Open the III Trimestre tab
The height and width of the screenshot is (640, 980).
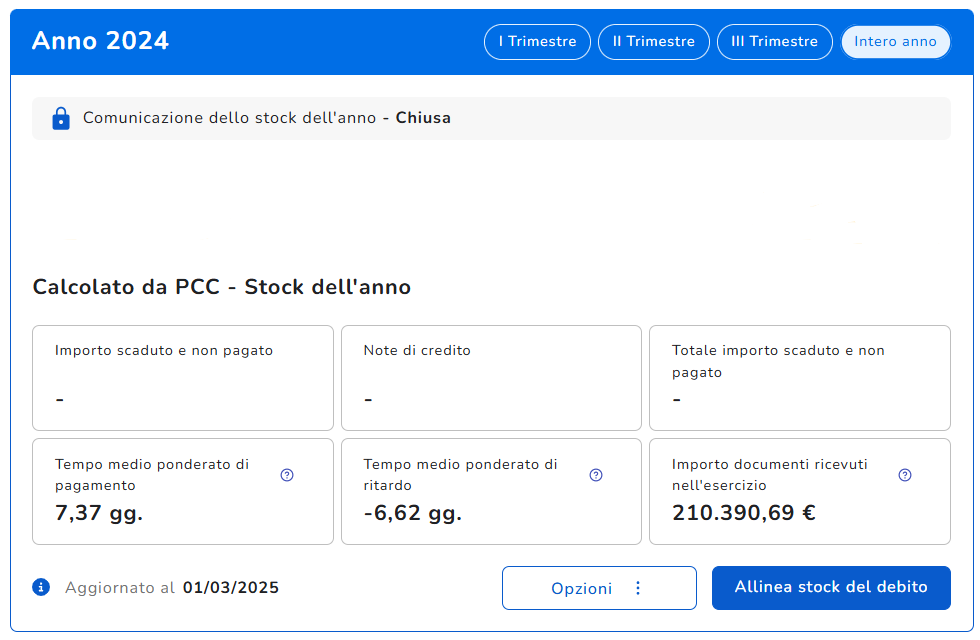(774, 42)
